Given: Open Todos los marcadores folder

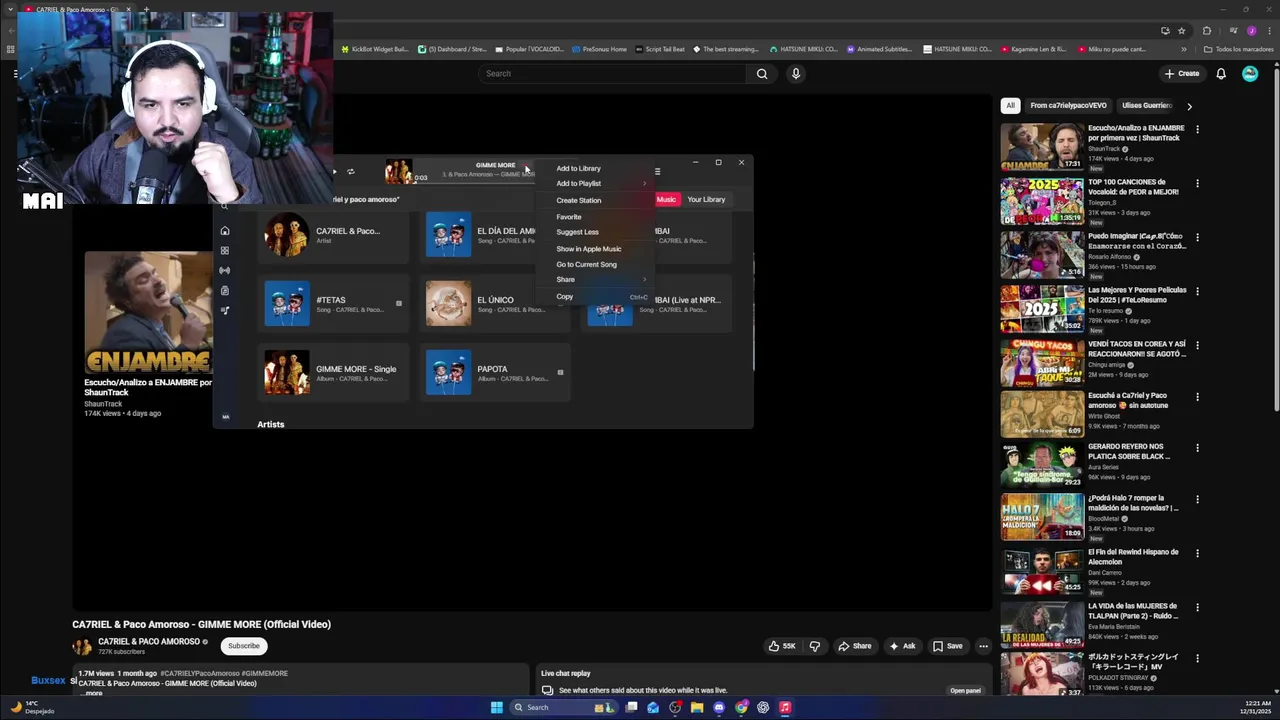Looking at the screenshot, I should (x=1237, y=49).
